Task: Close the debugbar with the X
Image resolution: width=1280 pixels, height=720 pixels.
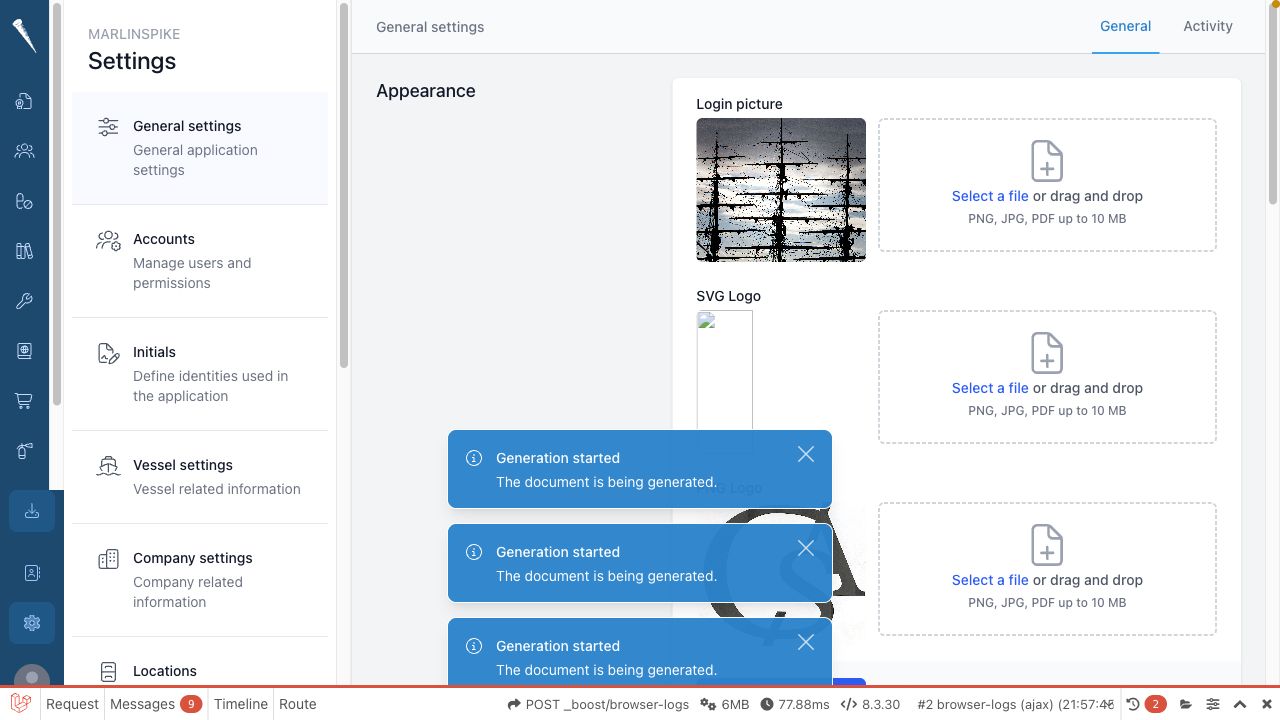Action: pos(1266,704)
